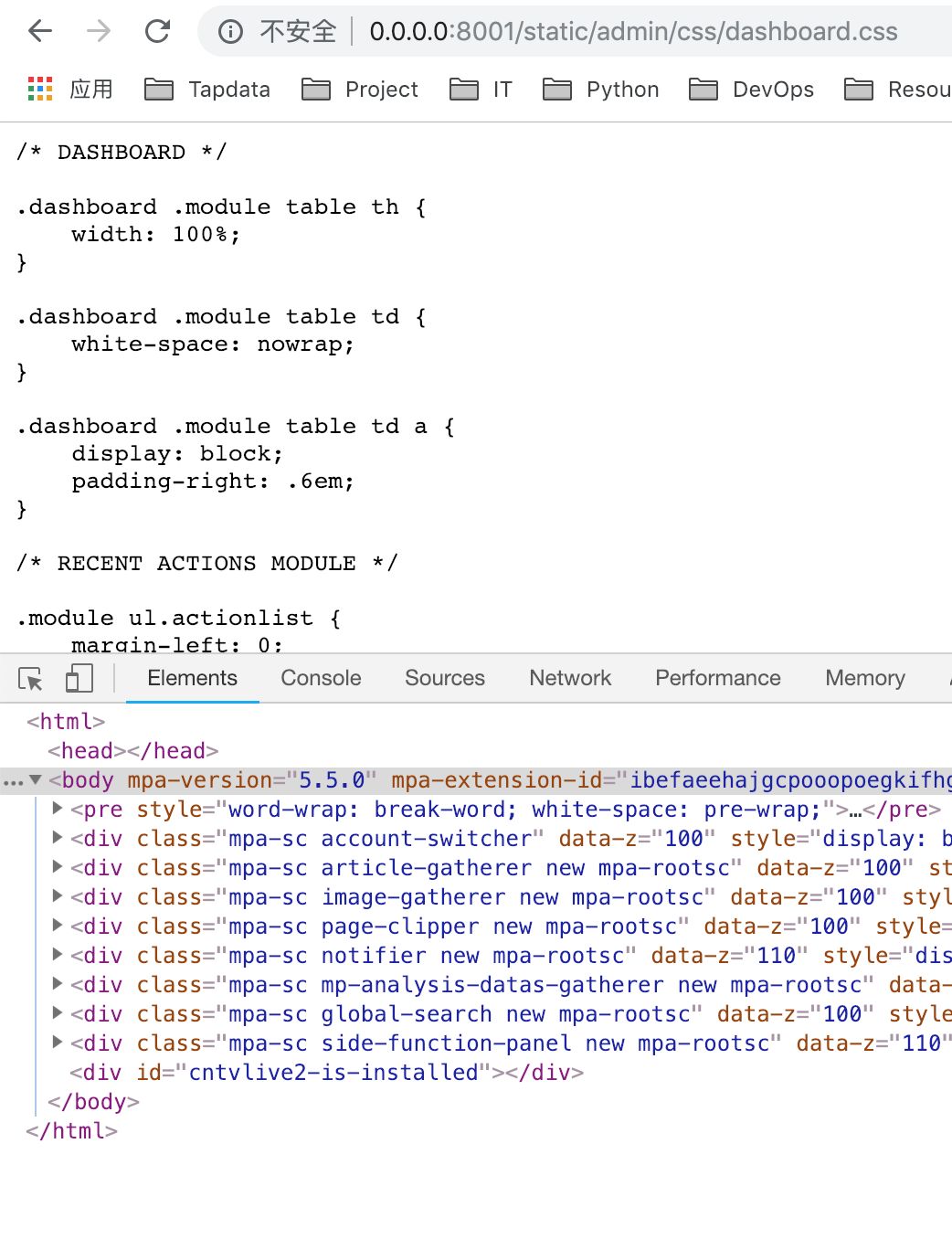Screen dimensions: 952x1239
Task: Click the address bar URL field
Action: [x=633, y=32]
